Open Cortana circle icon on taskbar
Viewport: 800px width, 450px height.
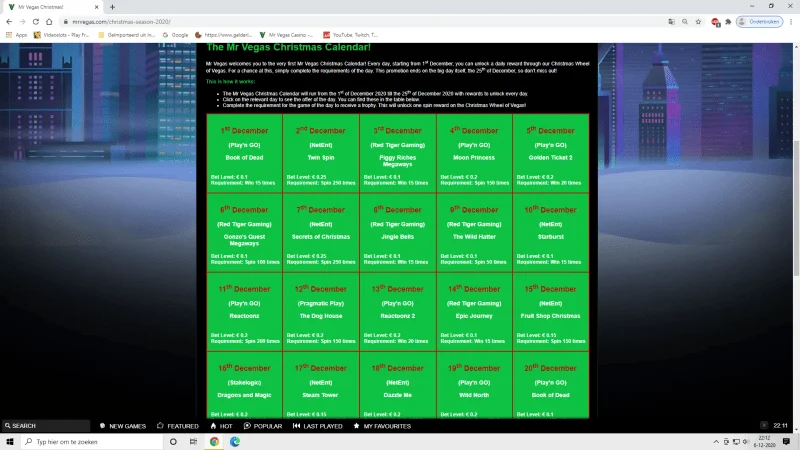pyautogui.click(x=173, y=441)
